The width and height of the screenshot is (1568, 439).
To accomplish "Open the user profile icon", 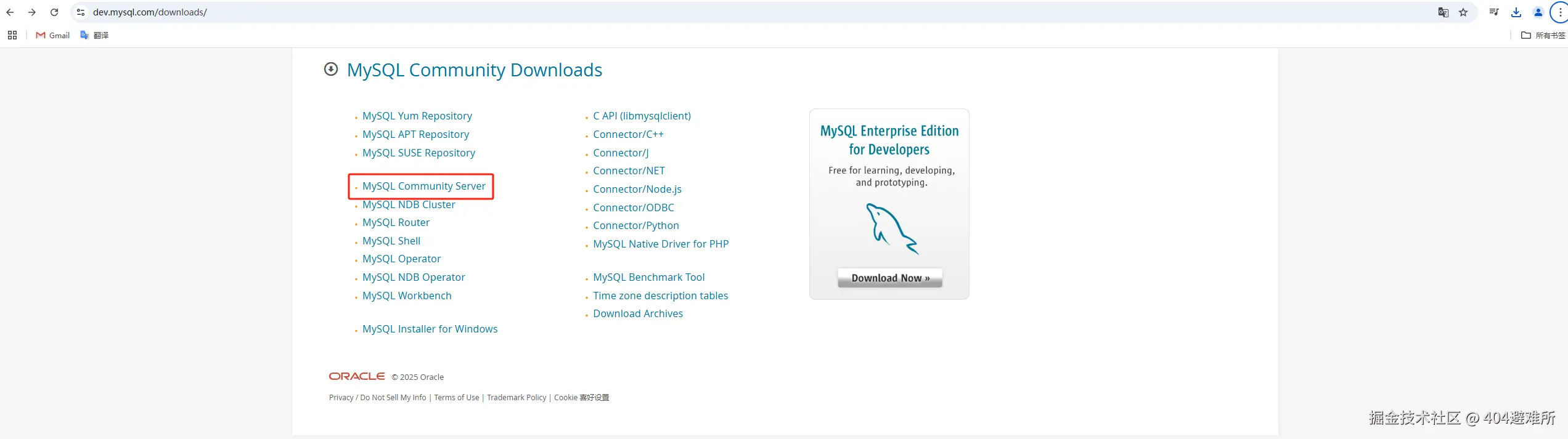I will tap(1538, 12).
